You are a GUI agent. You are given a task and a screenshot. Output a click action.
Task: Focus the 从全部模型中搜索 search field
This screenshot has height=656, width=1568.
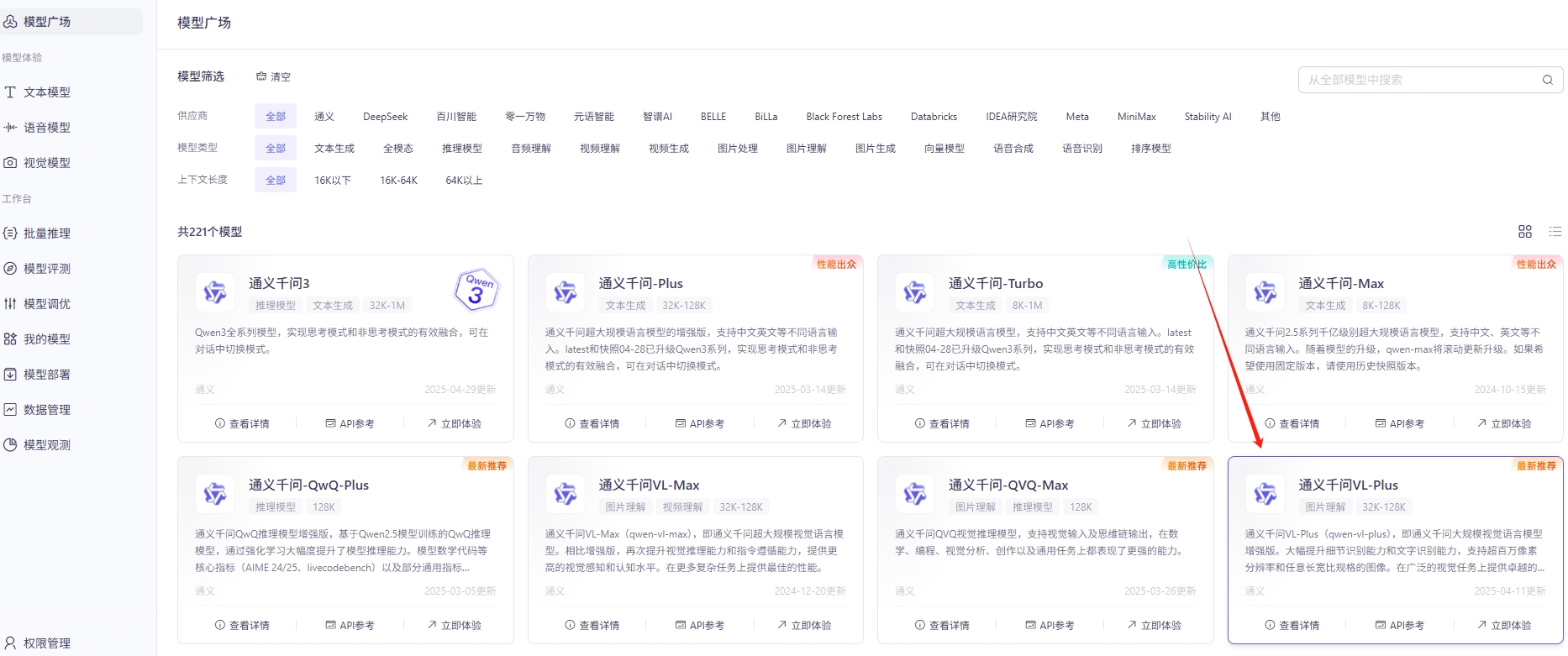1430,80
